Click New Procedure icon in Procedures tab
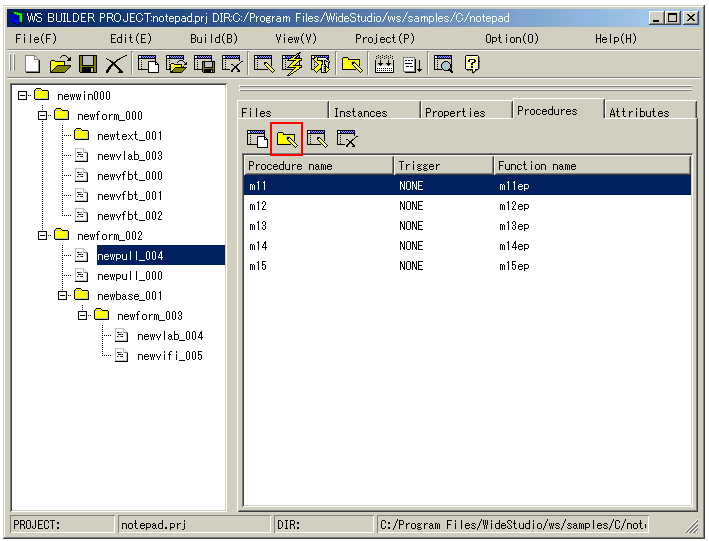709x541 pixels. (257, 139)
